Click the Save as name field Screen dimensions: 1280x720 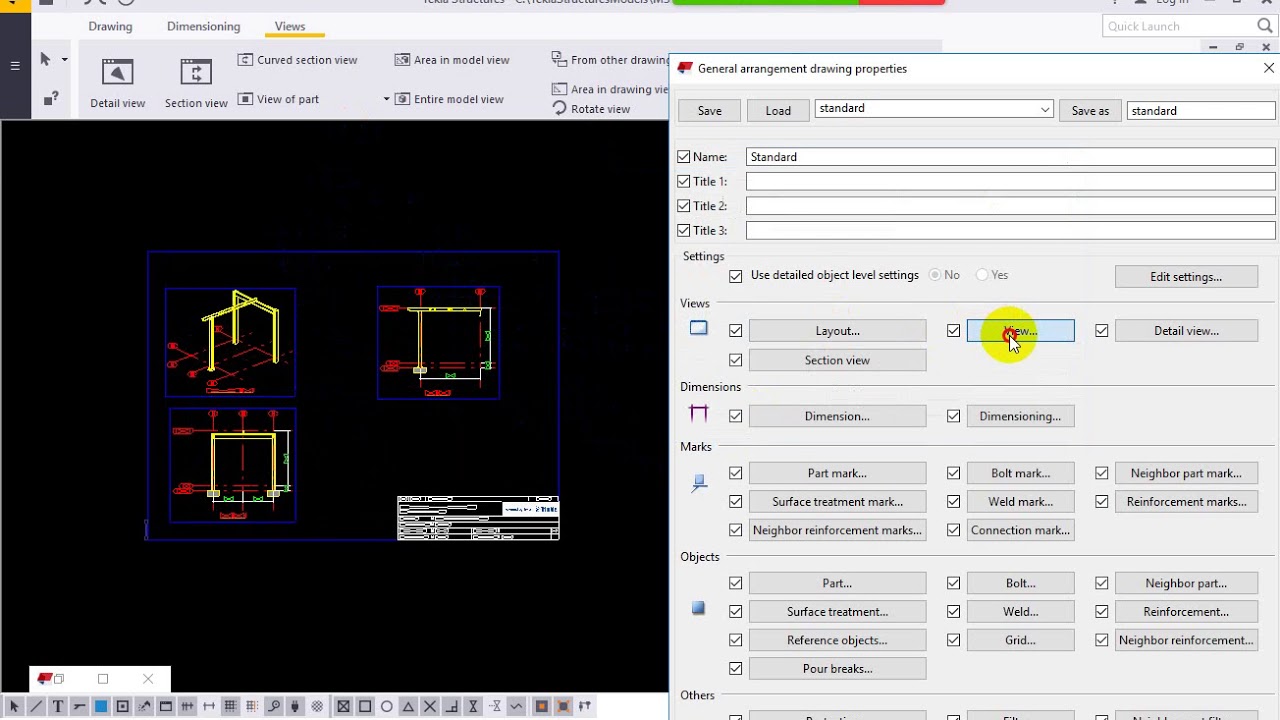pyautogui.click(x=1201, y=110)
